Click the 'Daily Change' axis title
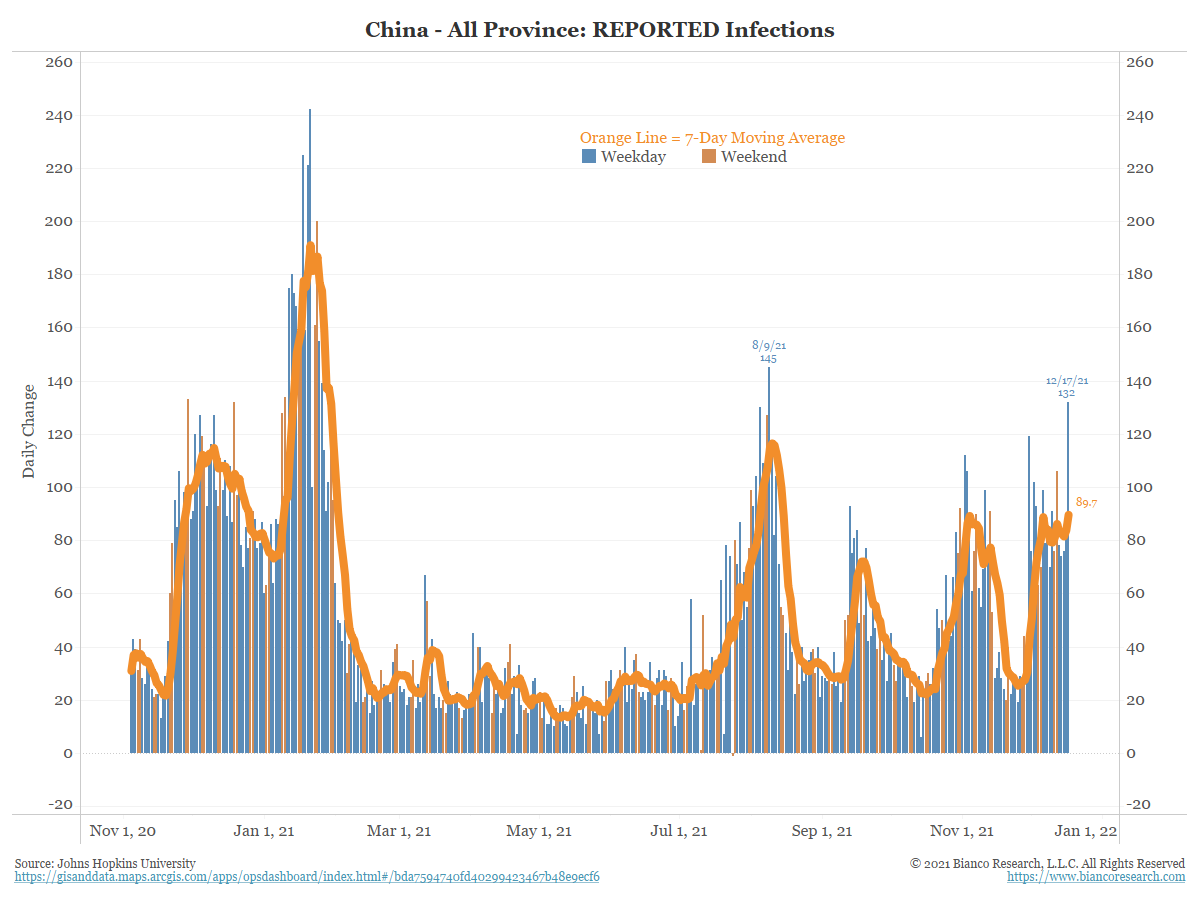Screen dimensions: 1200x900 pyautogui.click(x=29, y=431)
